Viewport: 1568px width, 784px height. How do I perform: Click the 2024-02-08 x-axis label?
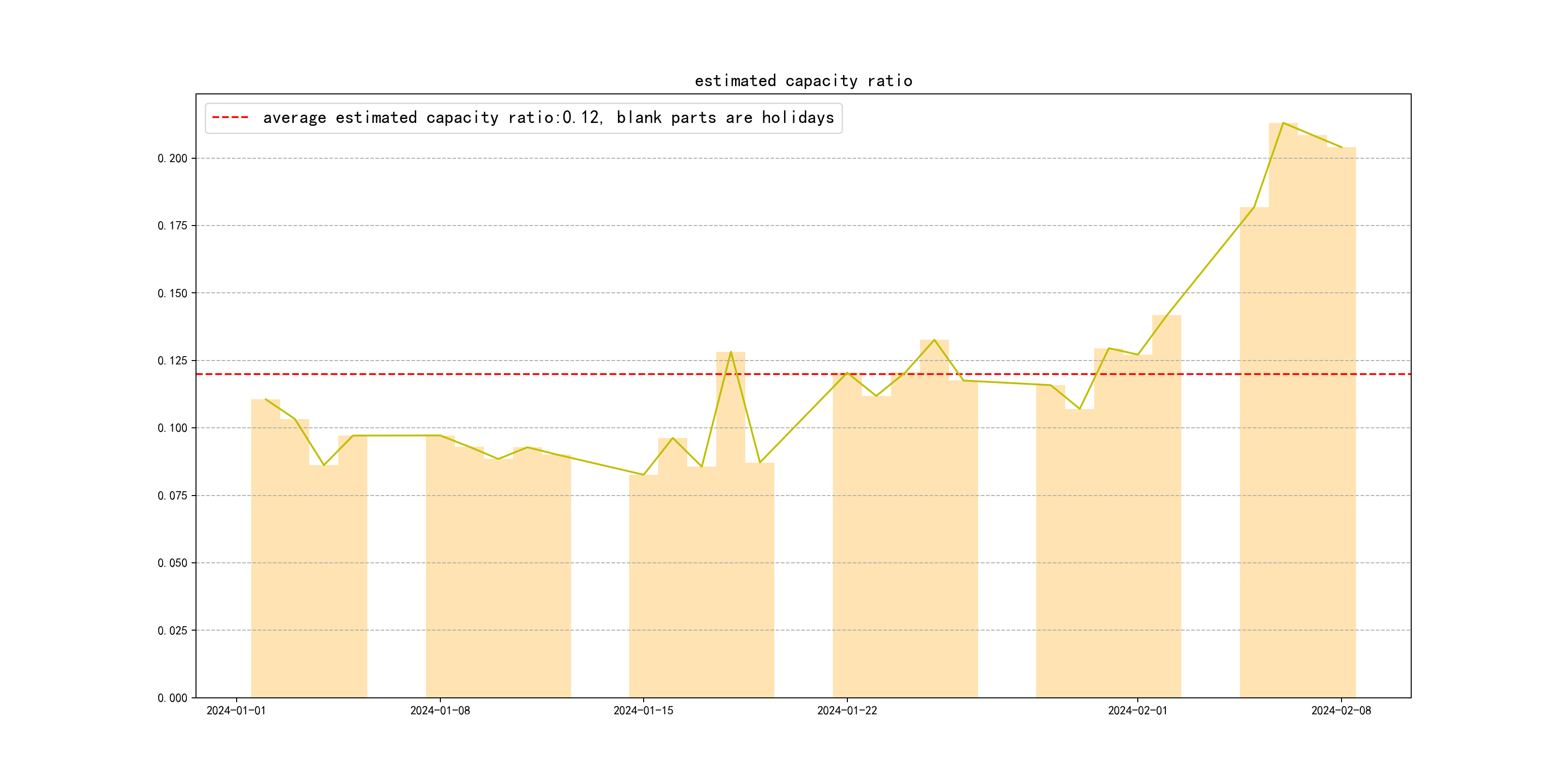point(1341,710)
